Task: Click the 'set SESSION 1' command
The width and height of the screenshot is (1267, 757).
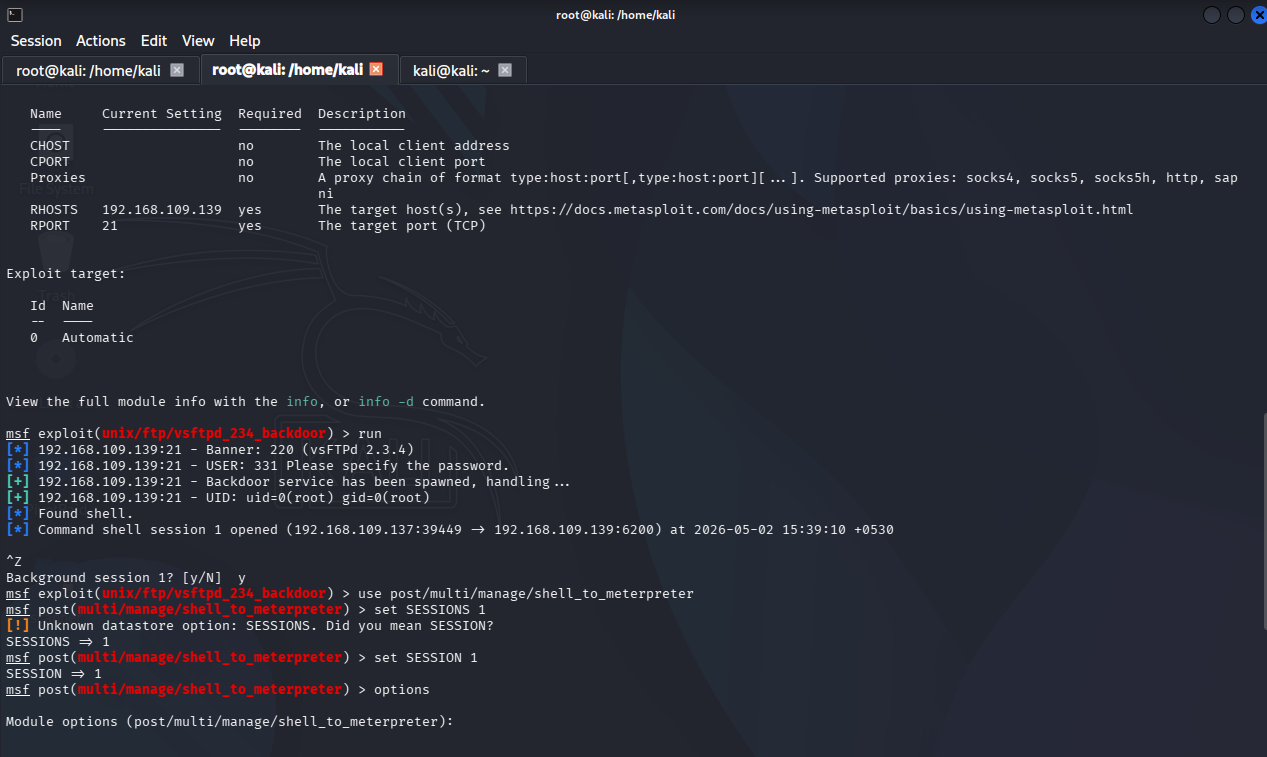Action: point(426,658)
